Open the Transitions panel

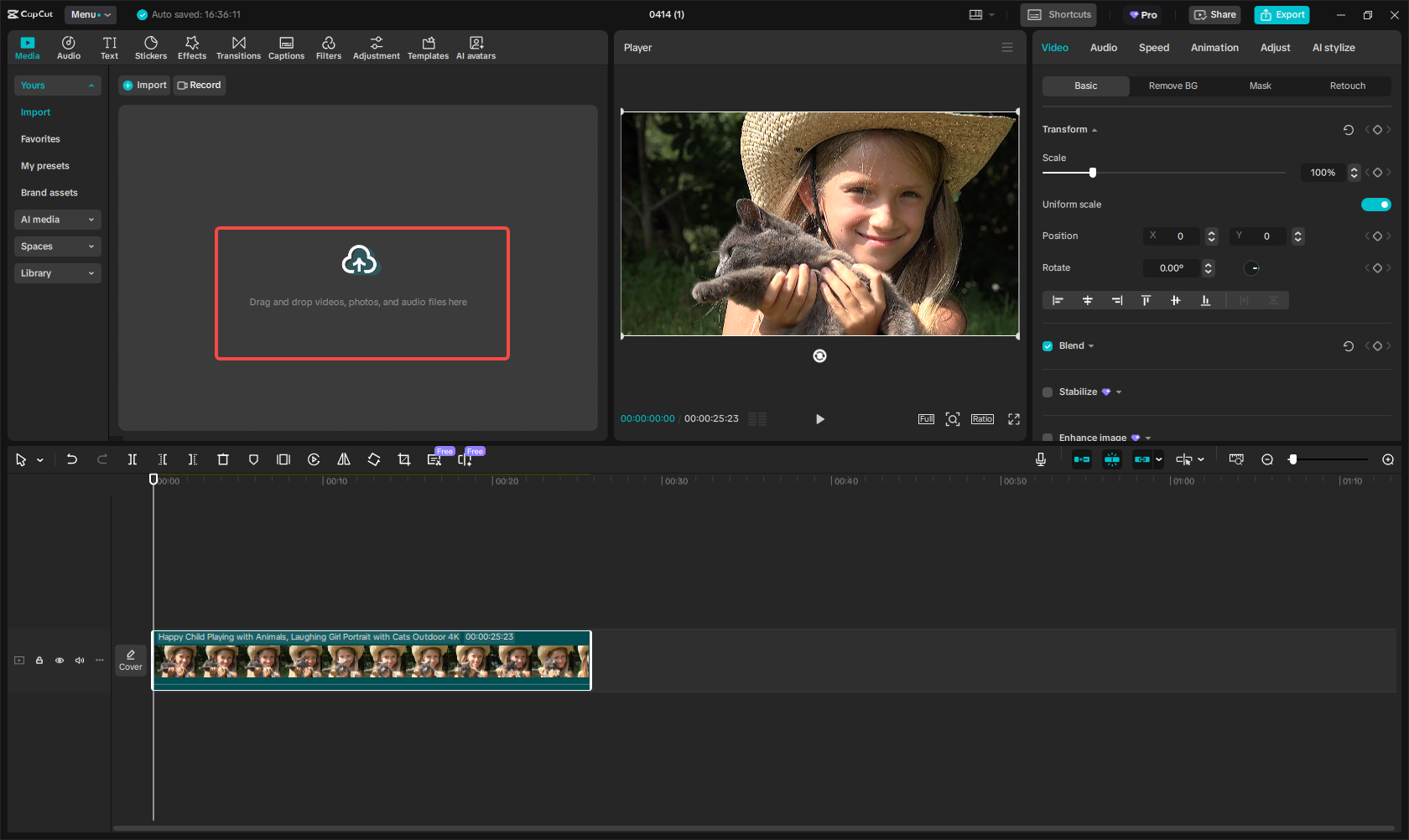(238, 48)
